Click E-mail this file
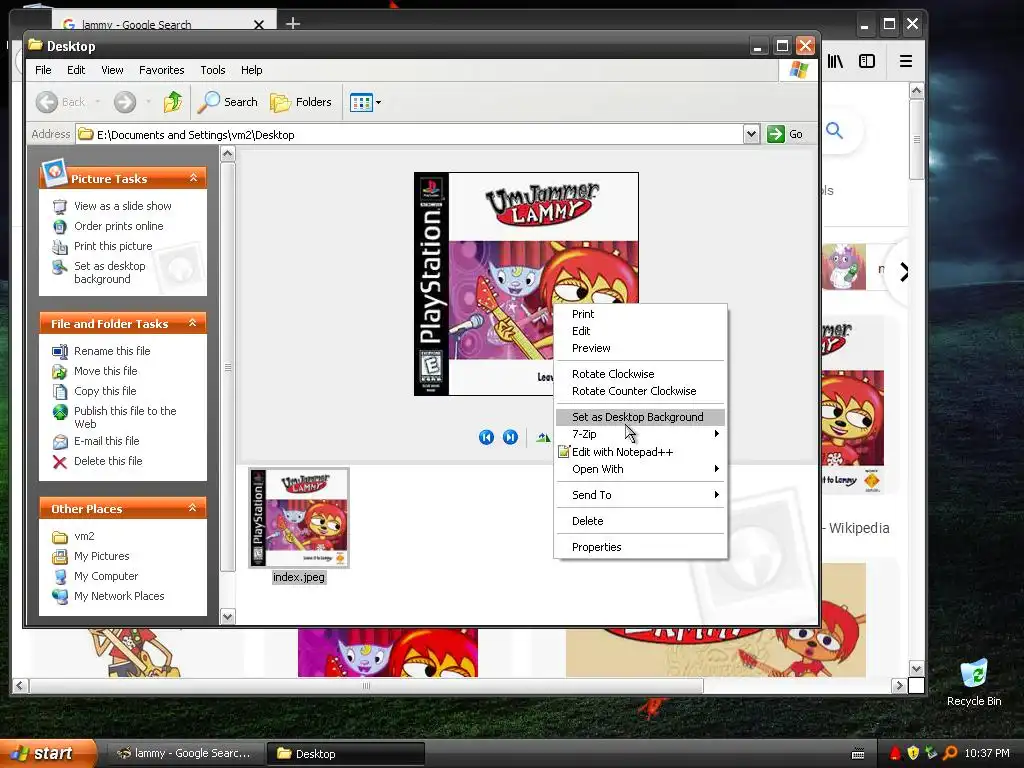The image size is (1024, 768). [x=106, y=441]
